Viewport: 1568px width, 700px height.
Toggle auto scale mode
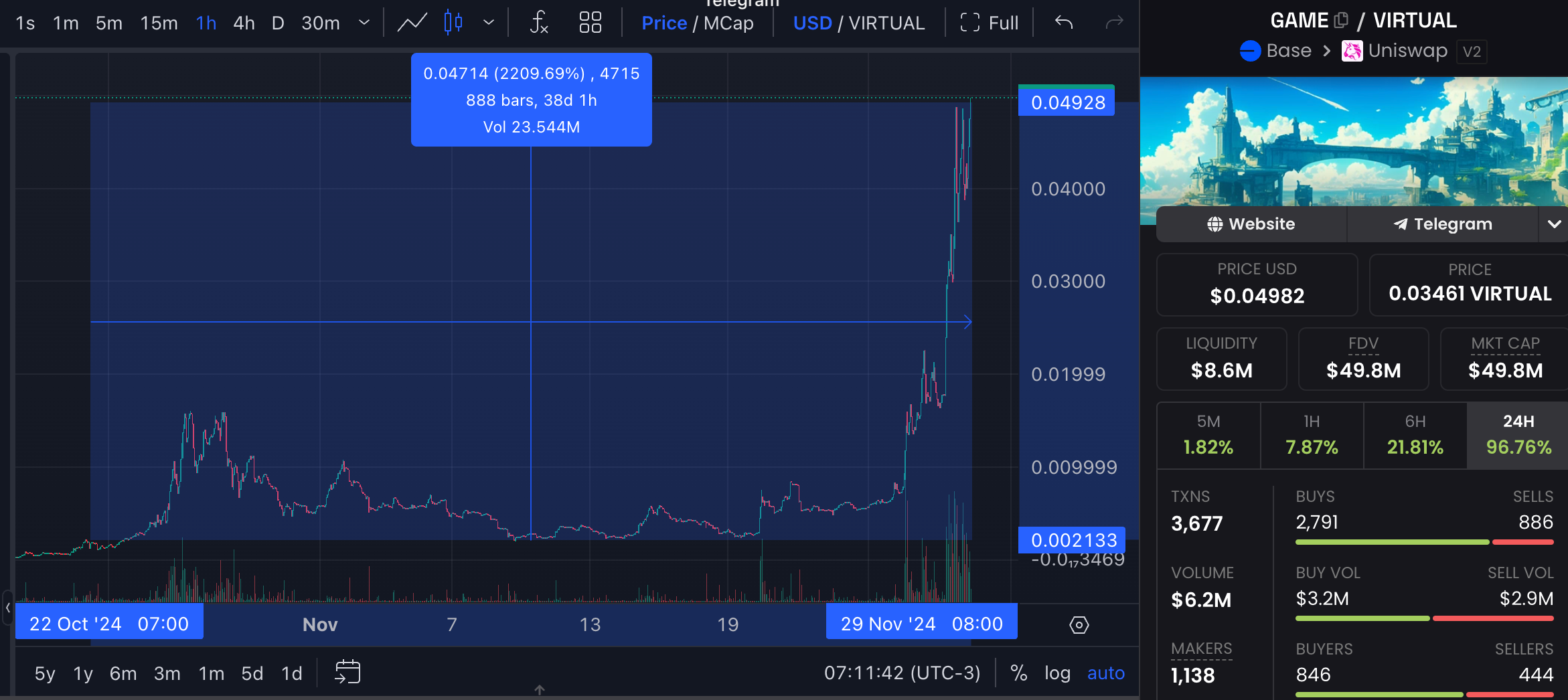[x=1105, y=673]
